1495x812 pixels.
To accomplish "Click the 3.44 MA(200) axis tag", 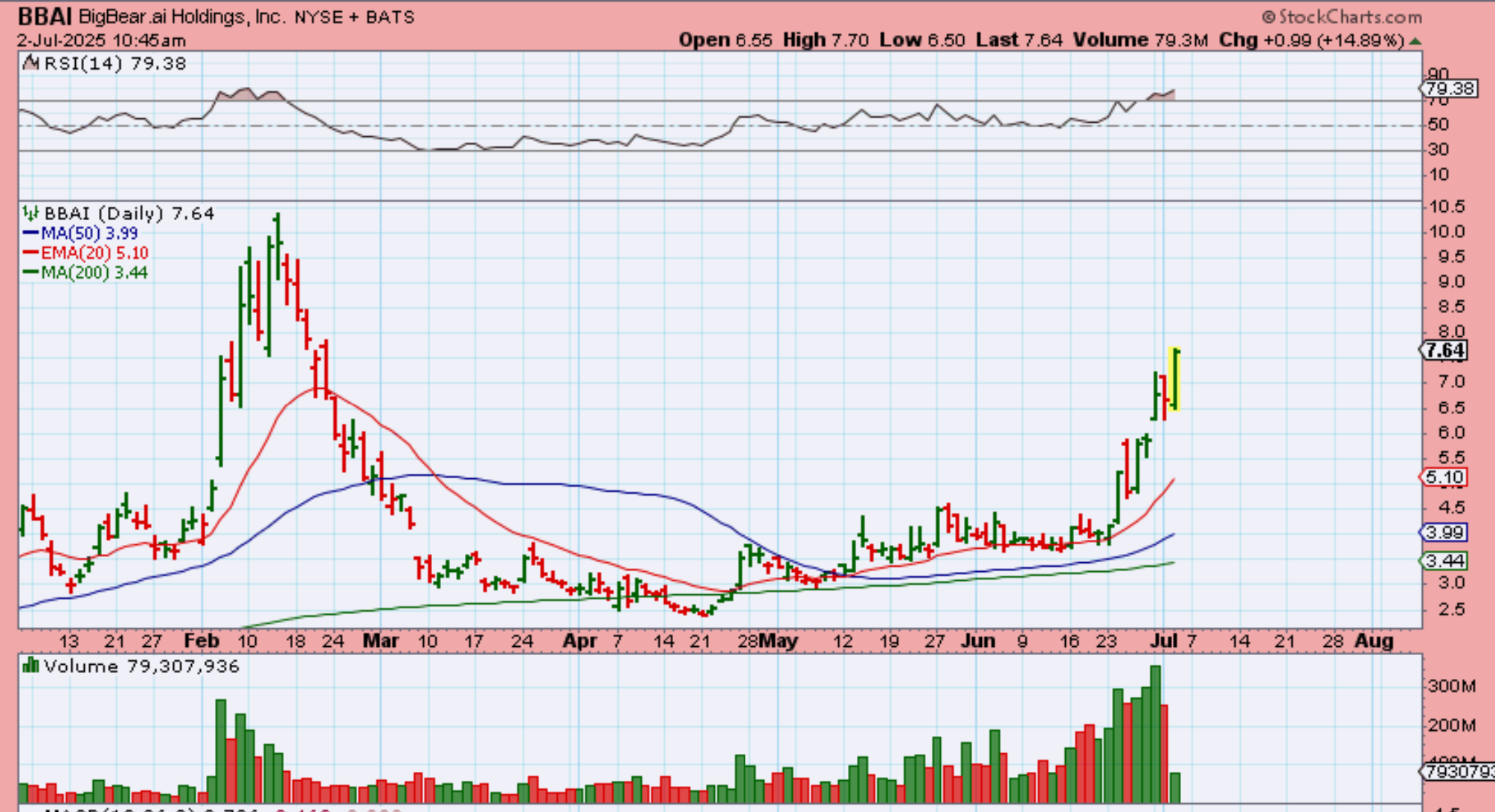I will click(x=1444, y=561).
